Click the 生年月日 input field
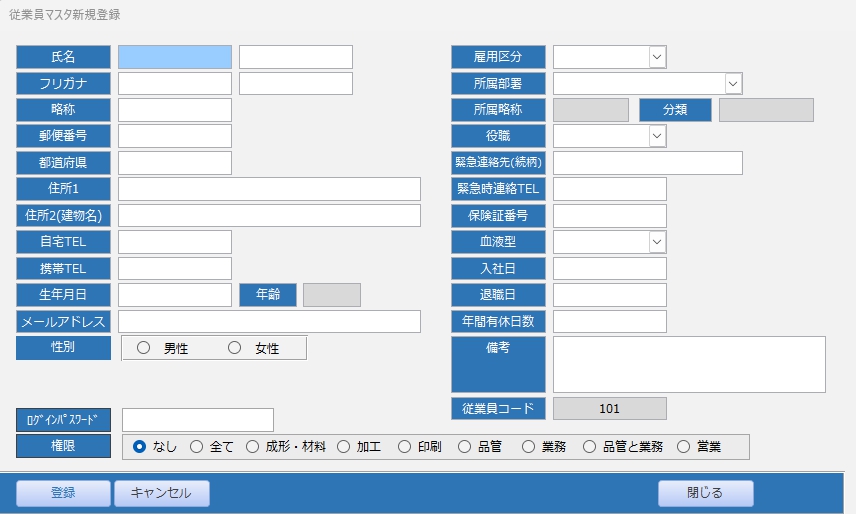The height and width of the screenshot is (514, 856). point(175,295)
